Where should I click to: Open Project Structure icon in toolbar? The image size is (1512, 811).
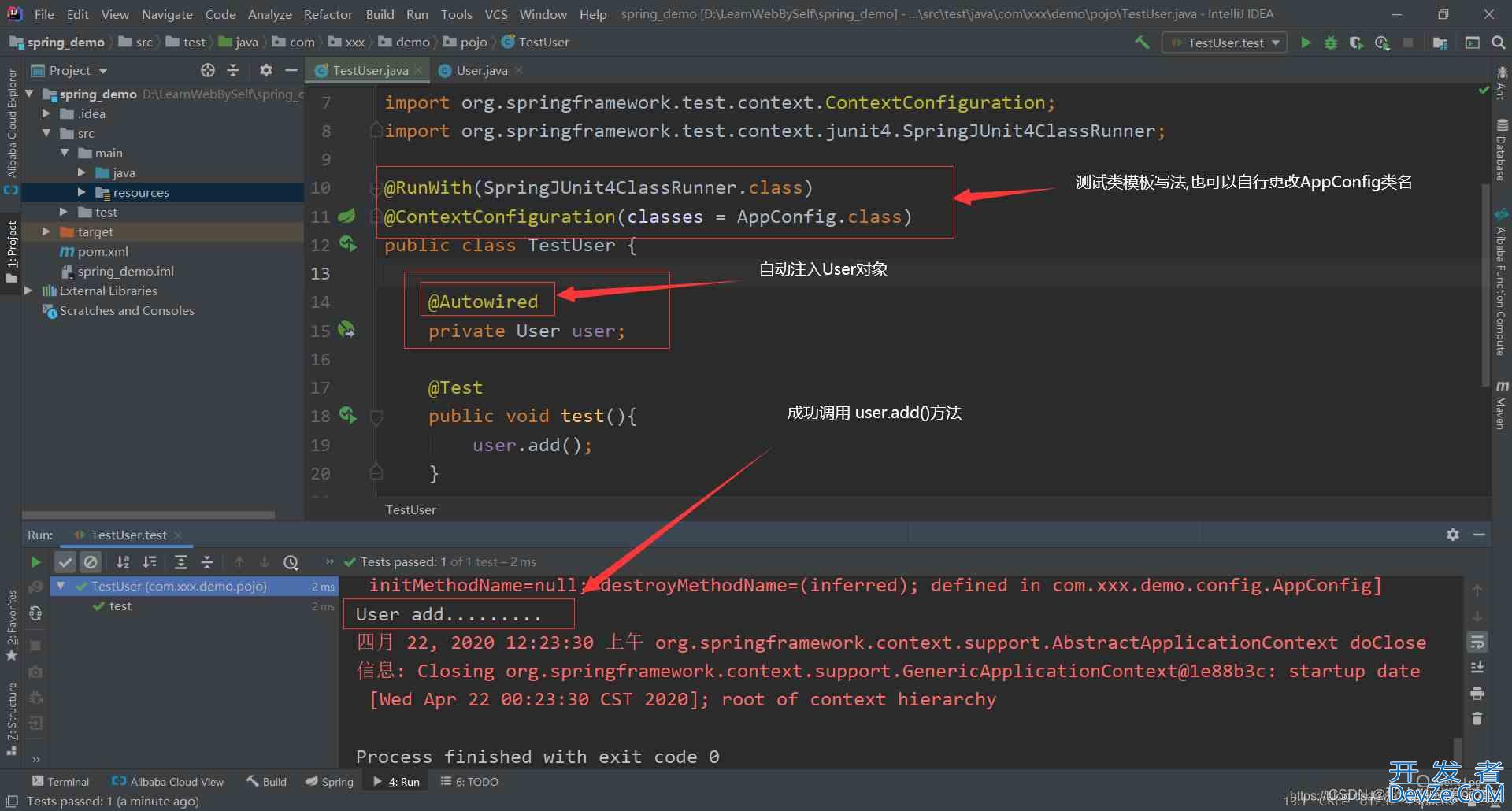[x=1440, y=43]
